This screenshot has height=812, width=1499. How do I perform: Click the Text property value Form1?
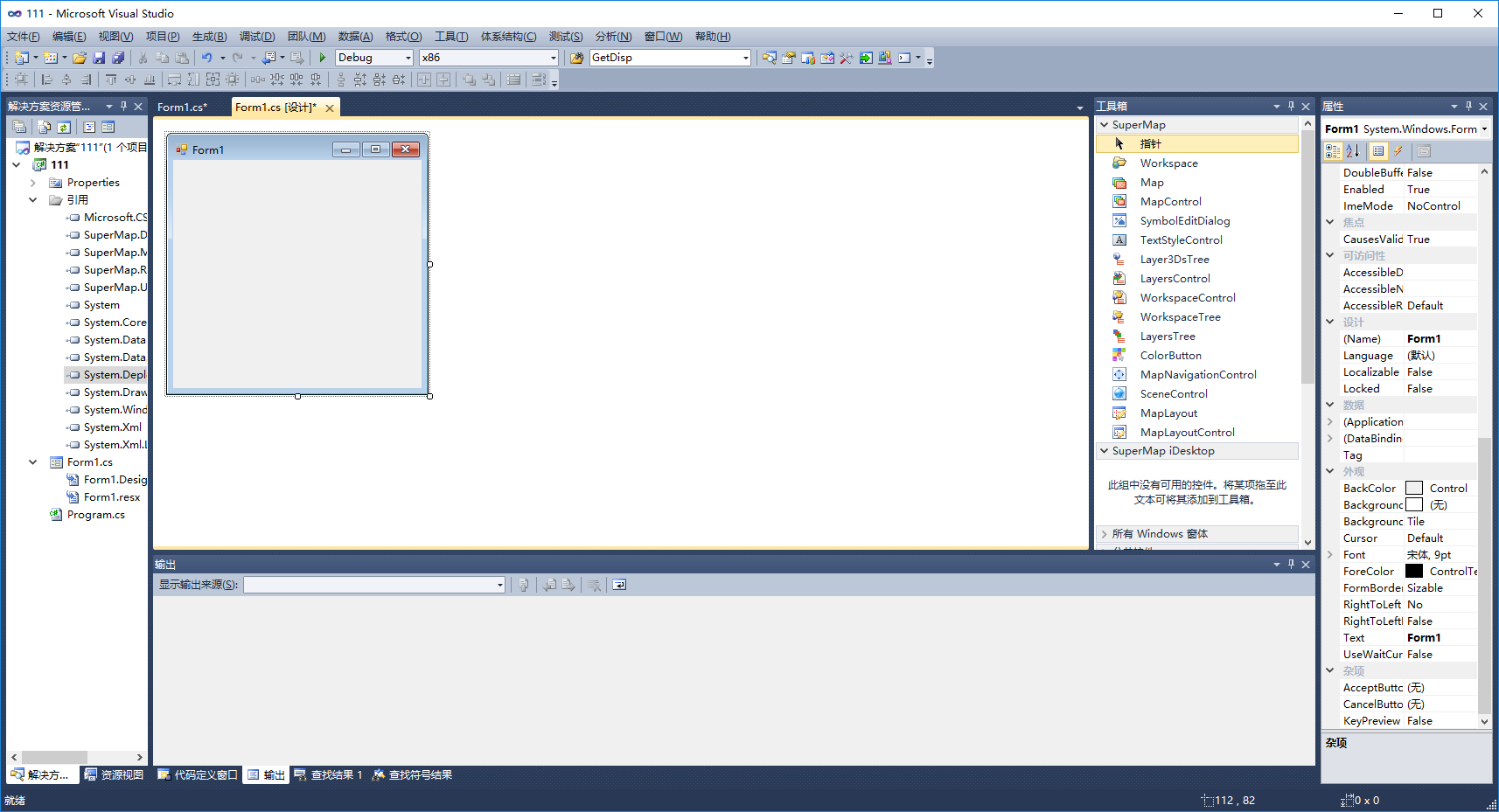[x=1440, y=638]
